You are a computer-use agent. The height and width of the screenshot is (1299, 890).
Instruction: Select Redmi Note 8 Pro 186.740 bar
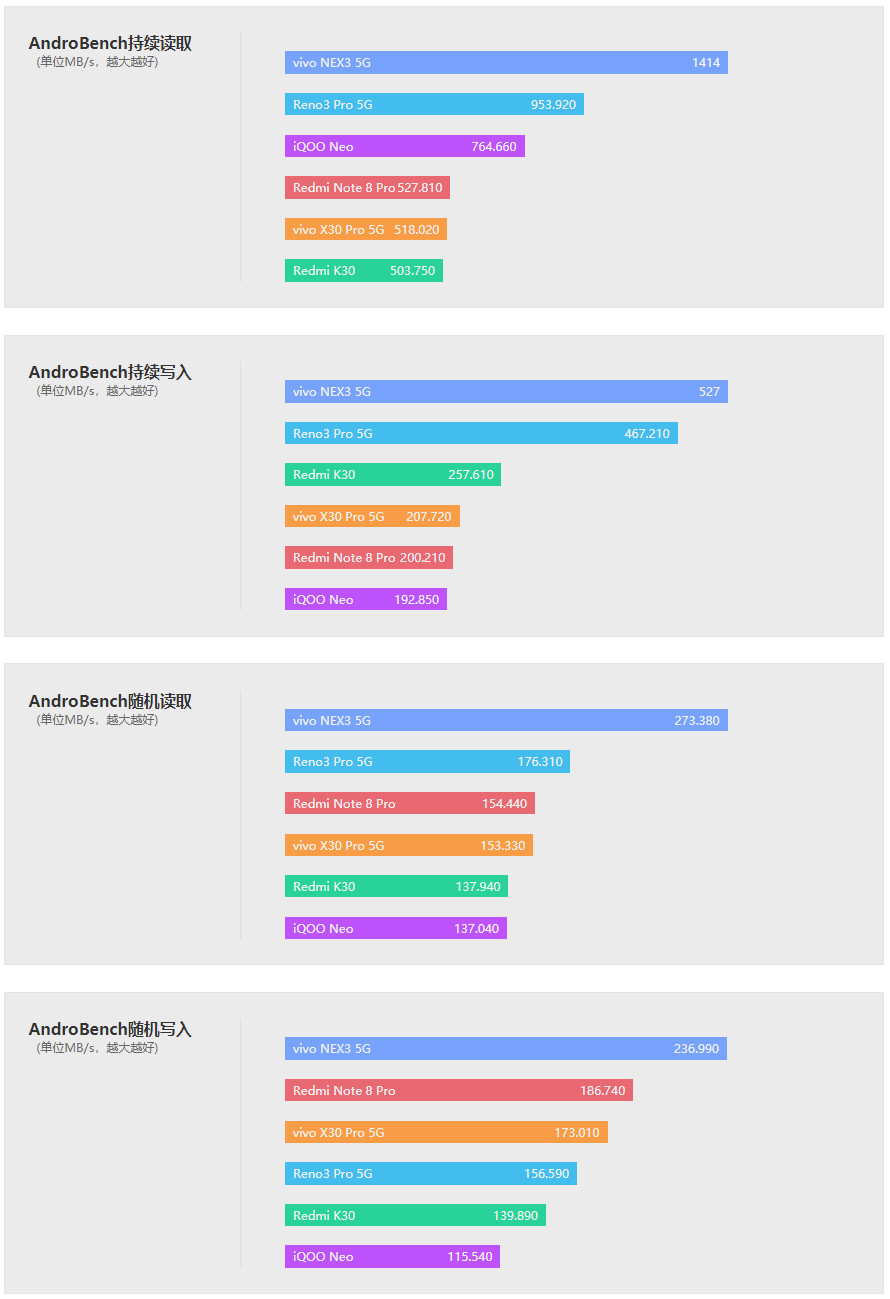coord(458,1090)
